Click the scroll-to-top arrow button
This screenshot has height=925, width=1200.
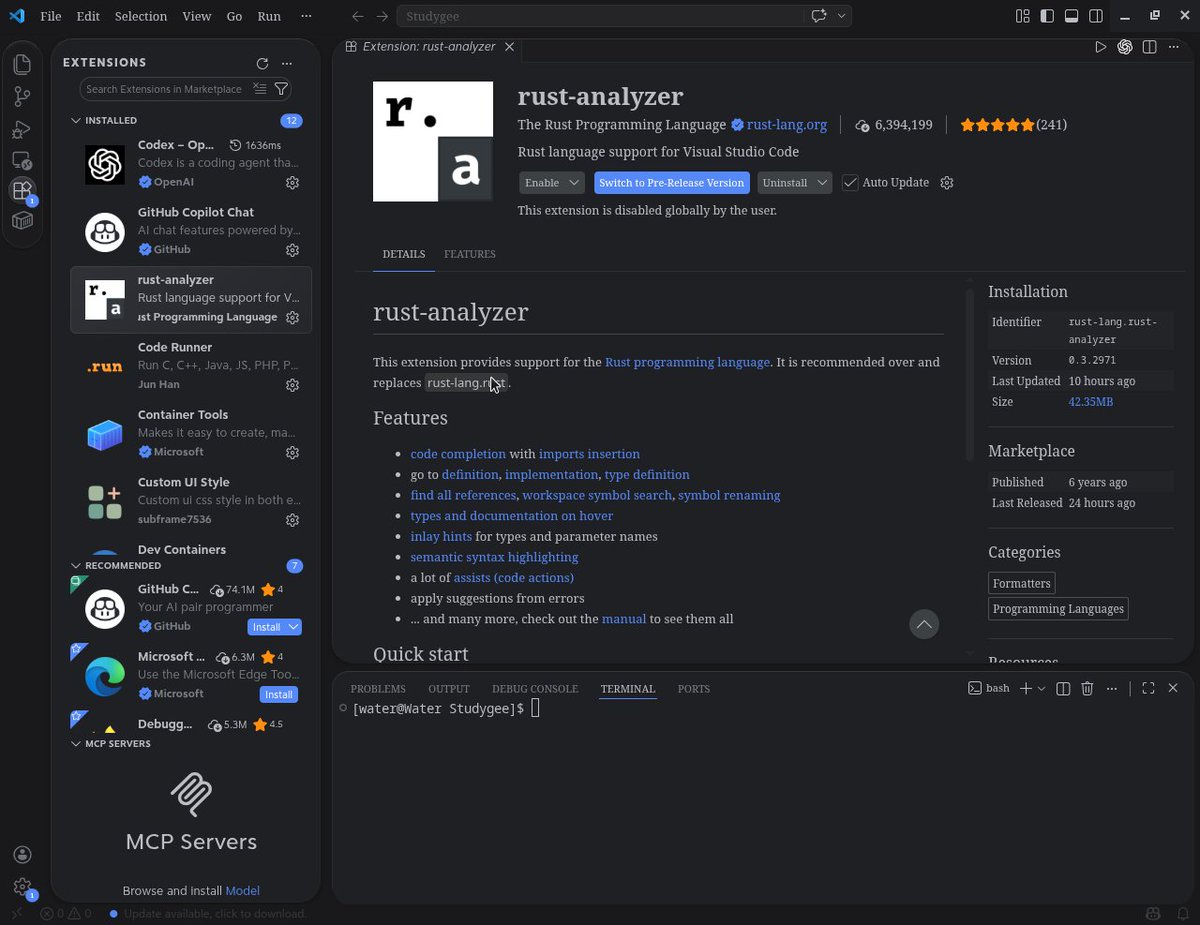click(x=925, y=624)
